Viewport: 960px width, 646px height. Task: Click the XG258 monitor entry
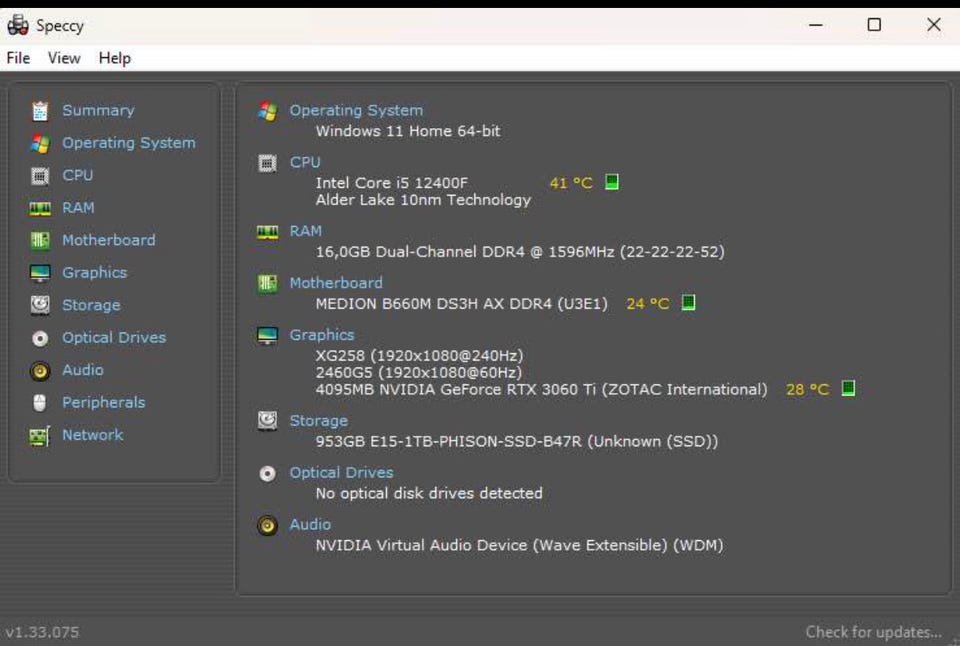point(419,356)
